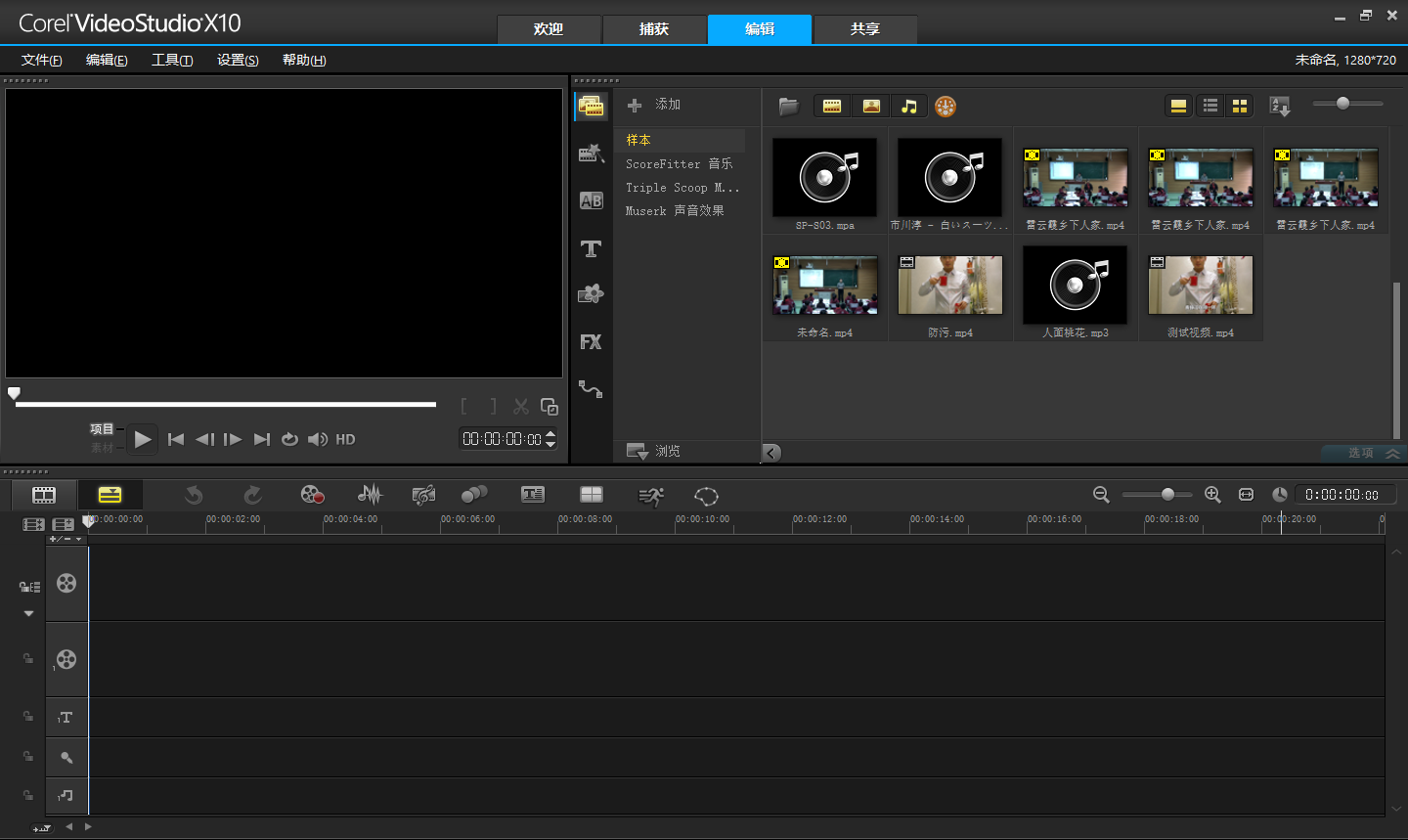
Task: Open the get more content icon
Action: [945, 106]
